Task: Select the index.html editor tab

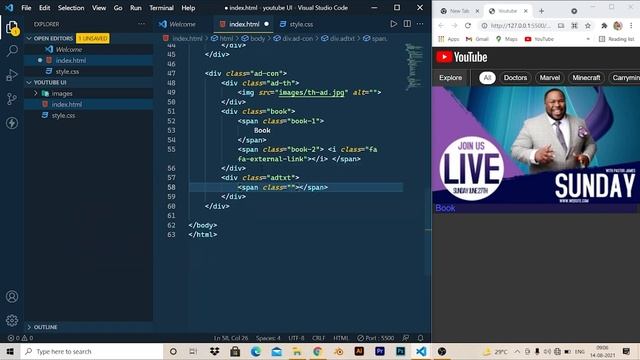Action: (x=244, y=24)
